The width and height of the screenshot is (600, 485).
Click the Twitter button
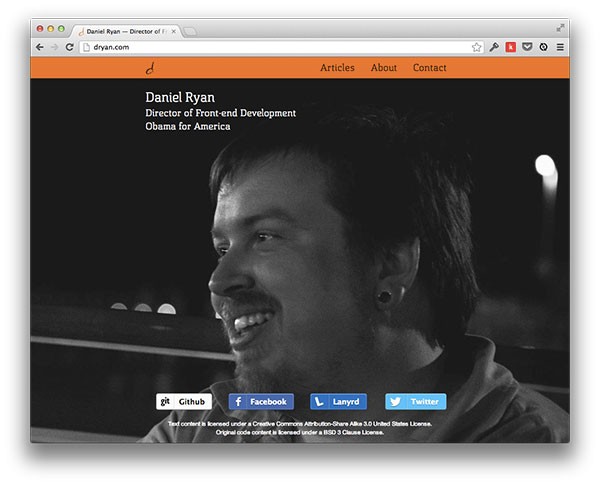pyautogui.click(x=416, y=402)
